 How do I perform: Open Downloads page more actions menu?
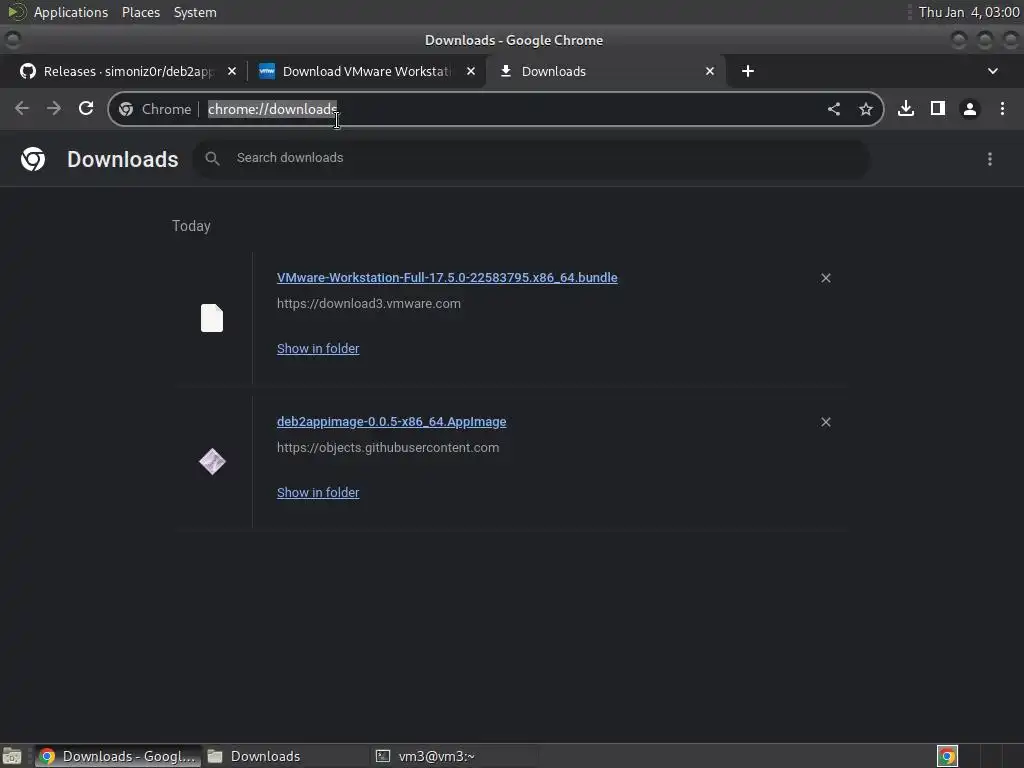pos(990,159)
